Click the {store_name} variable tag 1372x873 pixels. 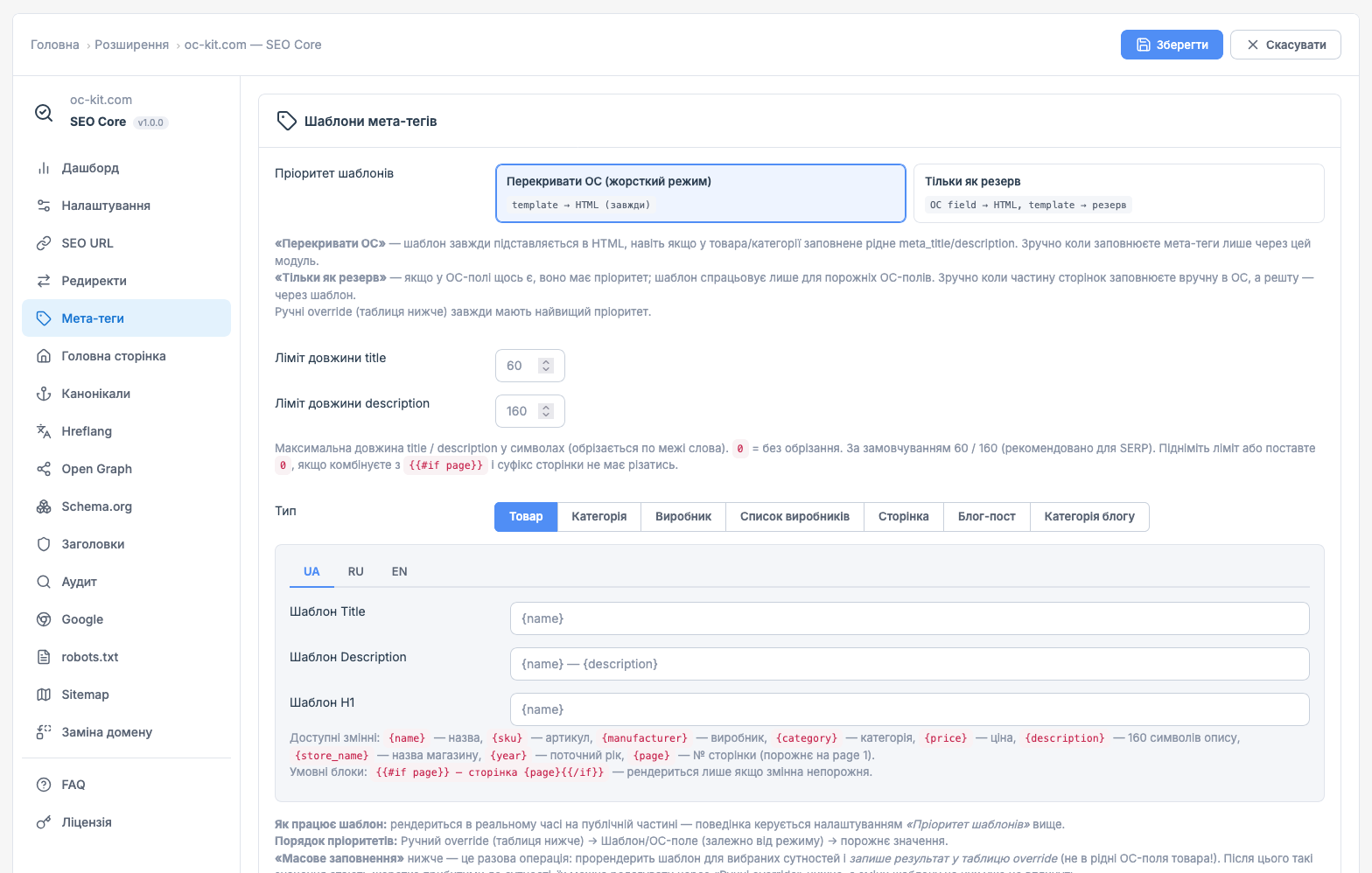(332, 756)
